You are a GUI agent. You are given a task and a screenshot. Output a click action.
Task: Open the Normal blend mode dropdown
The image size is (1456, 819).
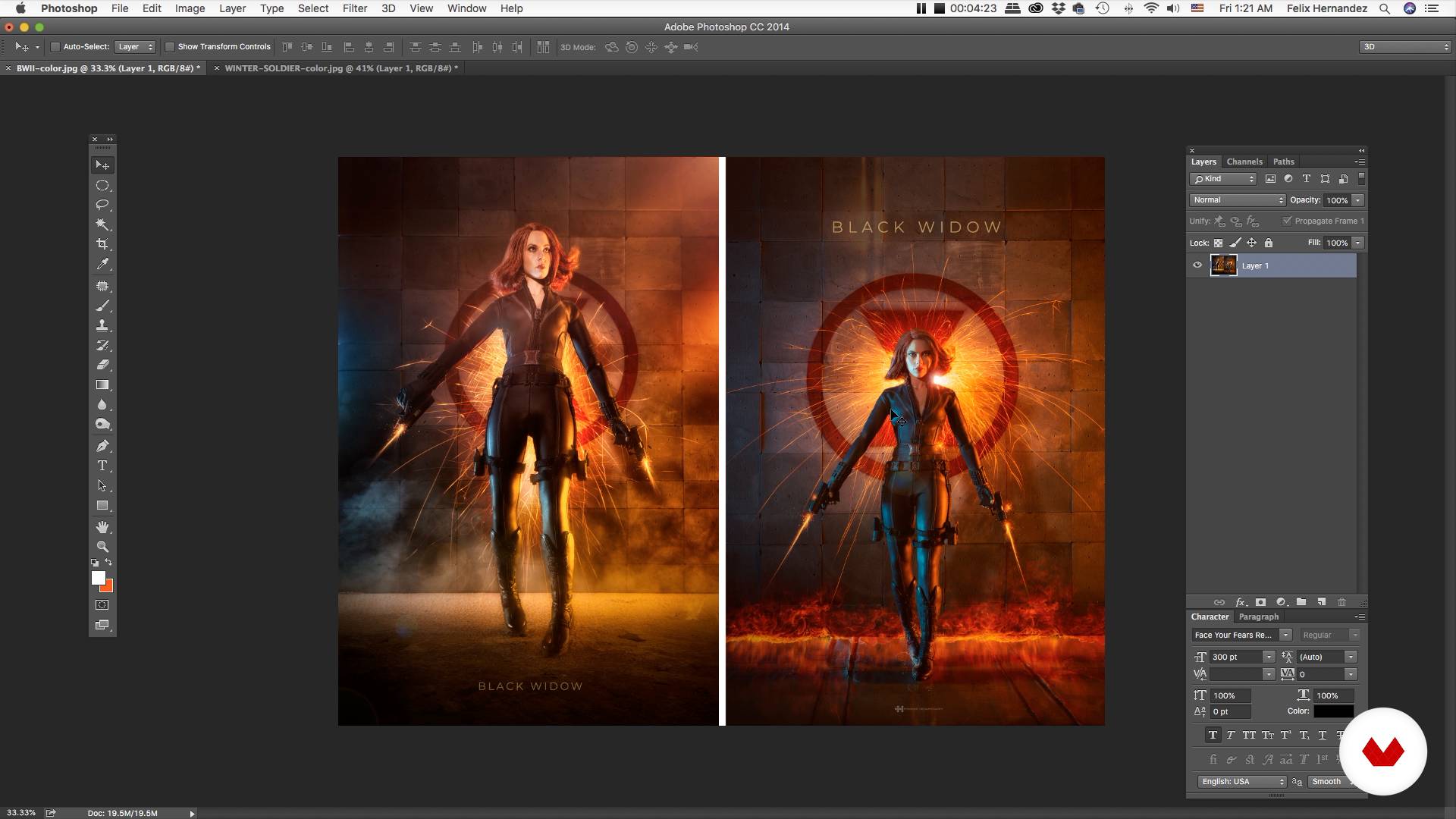[1238, 200]
